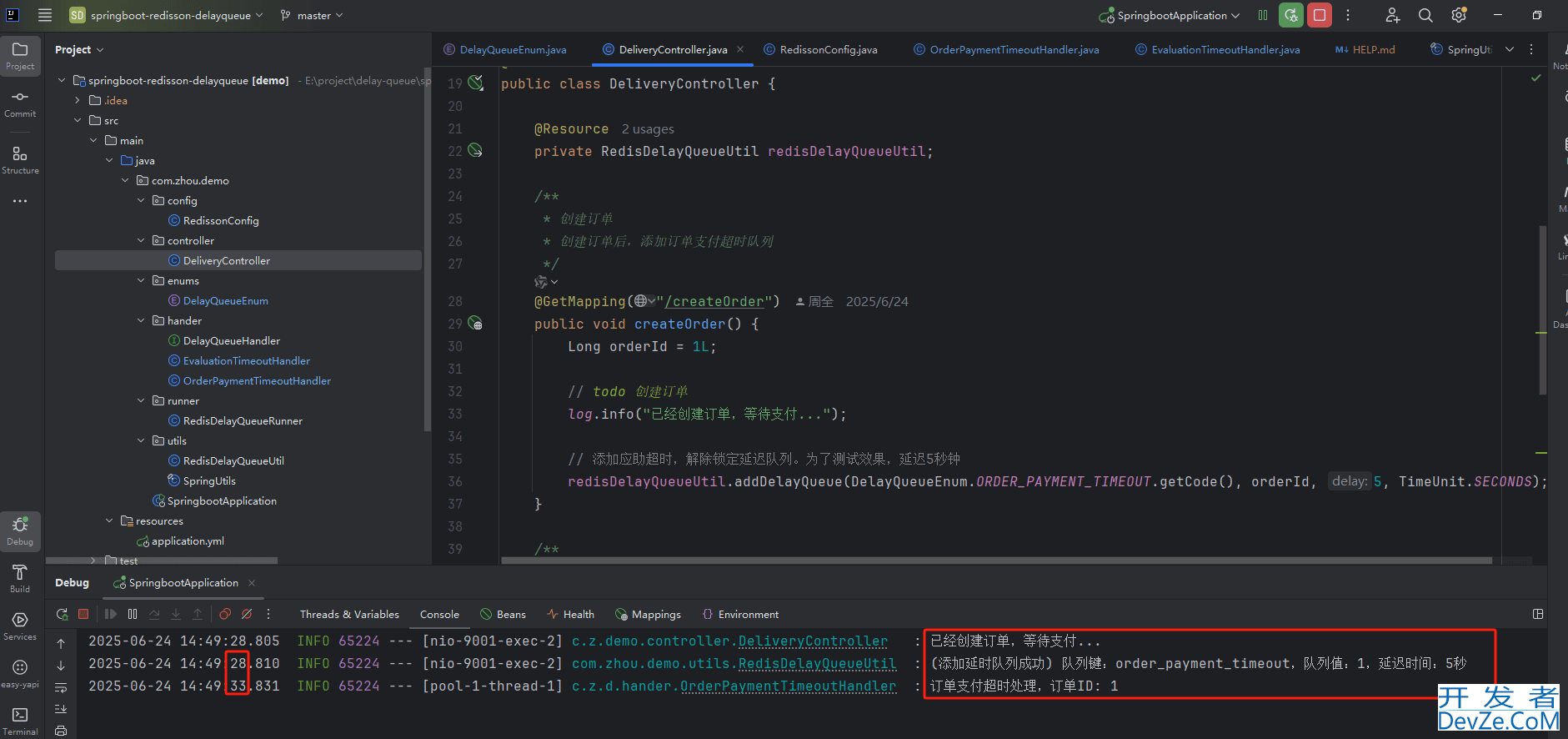Open the master branch dropdown
1568x739 pixels.
pyautogui.click(x=312, y=15)
